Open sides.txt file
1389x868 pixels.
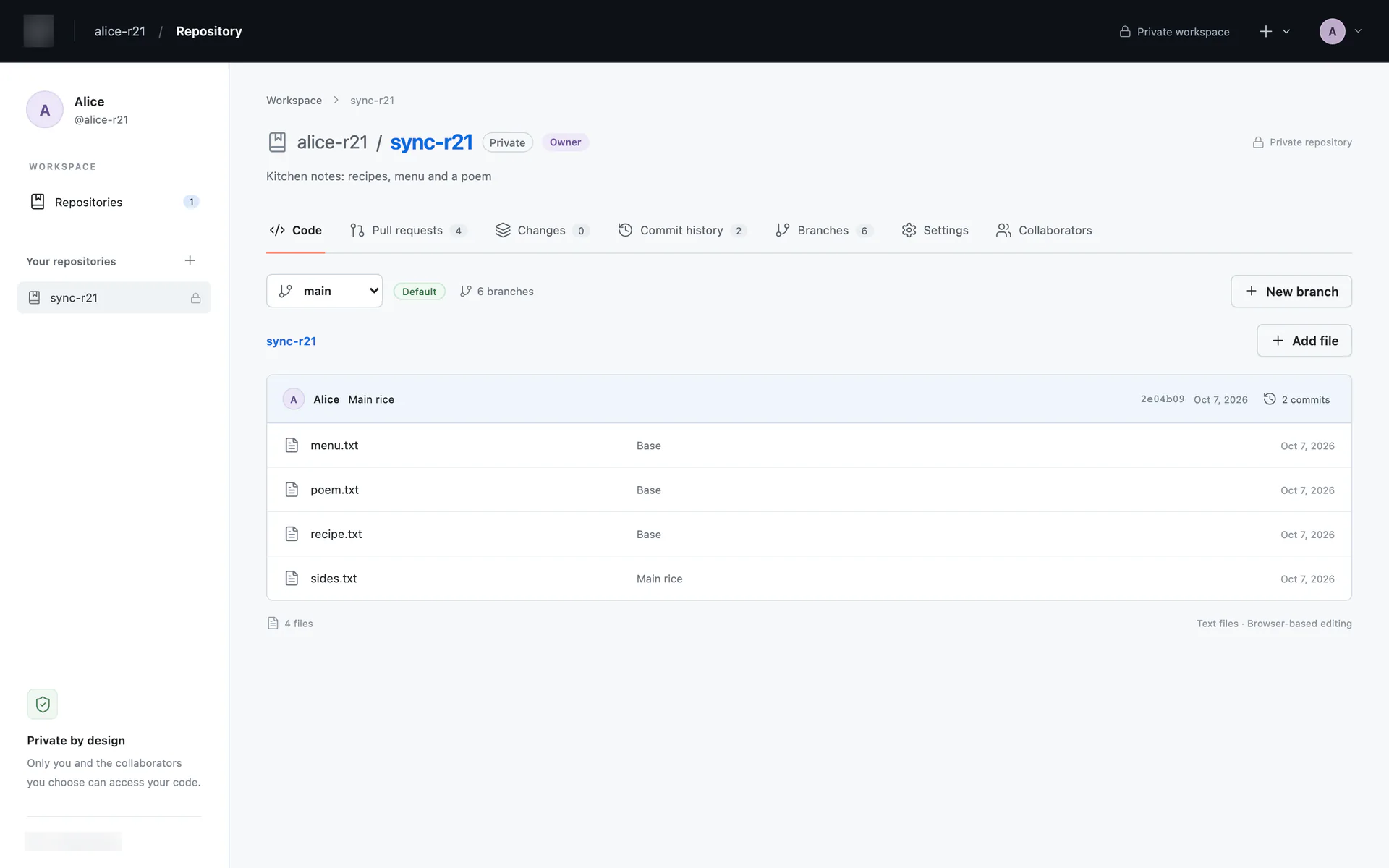coord(334,579)
